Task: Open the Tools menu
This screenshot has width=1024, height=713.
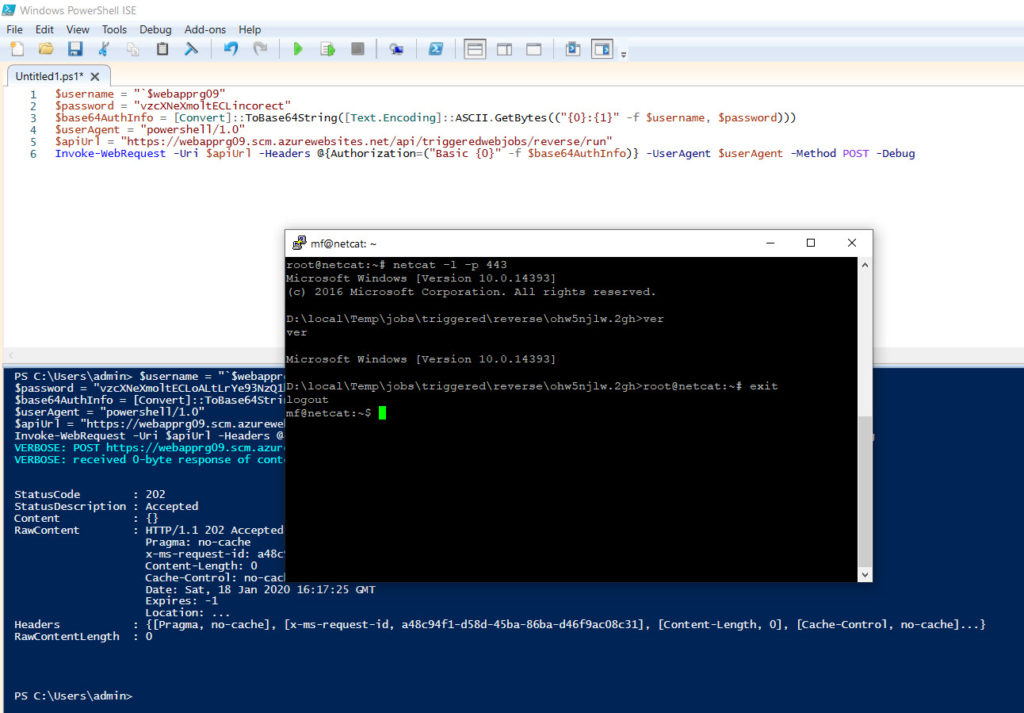Action: [x=114, y=29]
